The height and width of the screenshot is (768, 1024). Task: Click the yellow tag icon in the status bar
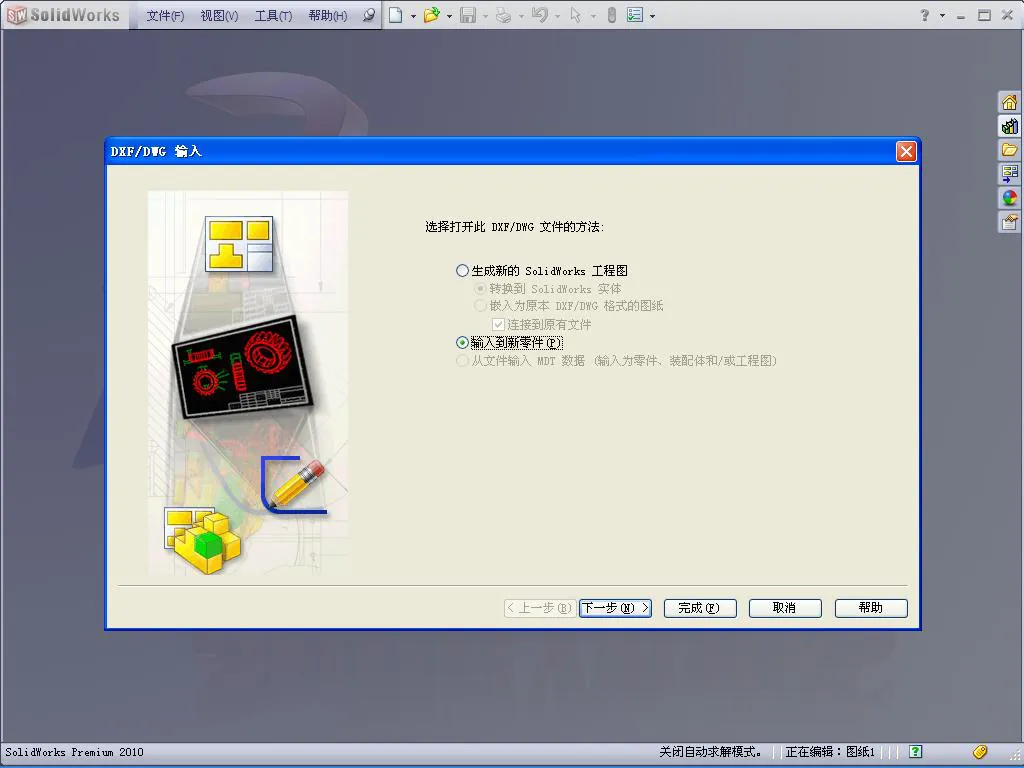[980, 752]
